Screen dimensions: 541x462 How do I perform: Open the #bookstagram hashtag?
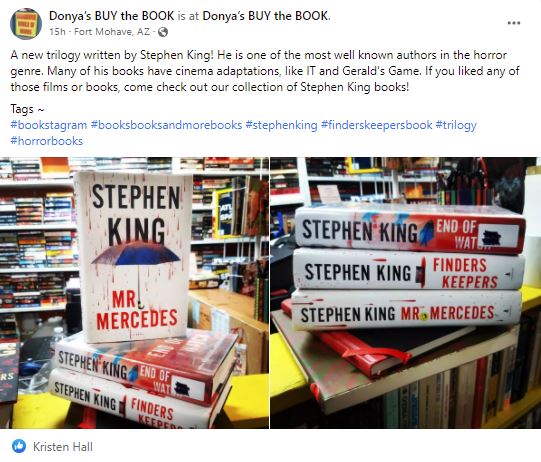tap(49, 125)
